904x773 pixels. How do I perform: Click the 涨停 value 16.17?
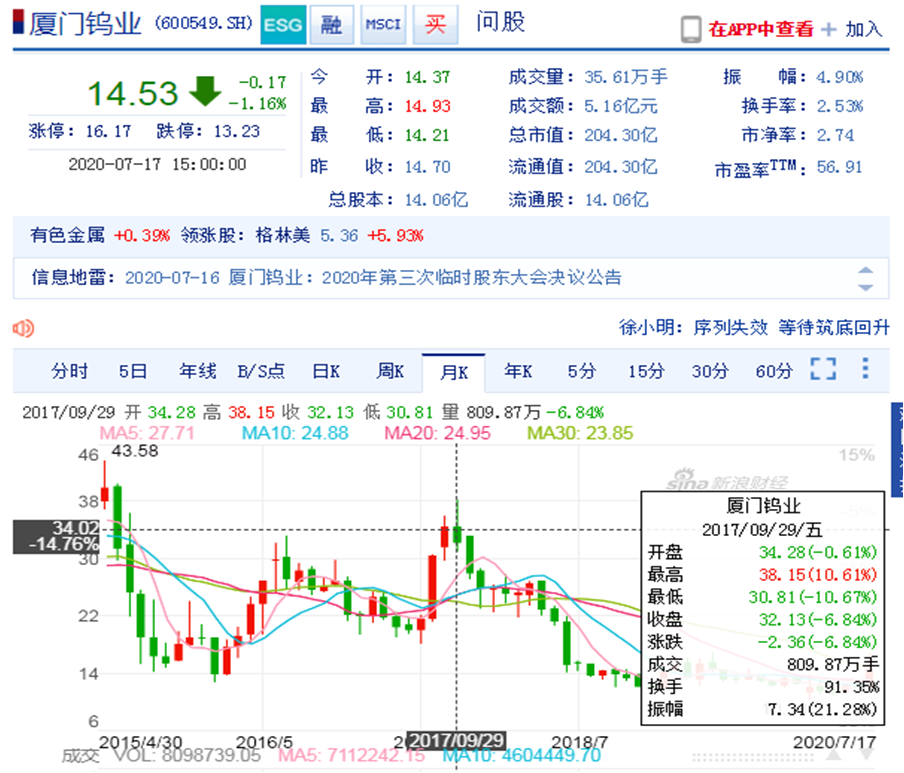108,131
